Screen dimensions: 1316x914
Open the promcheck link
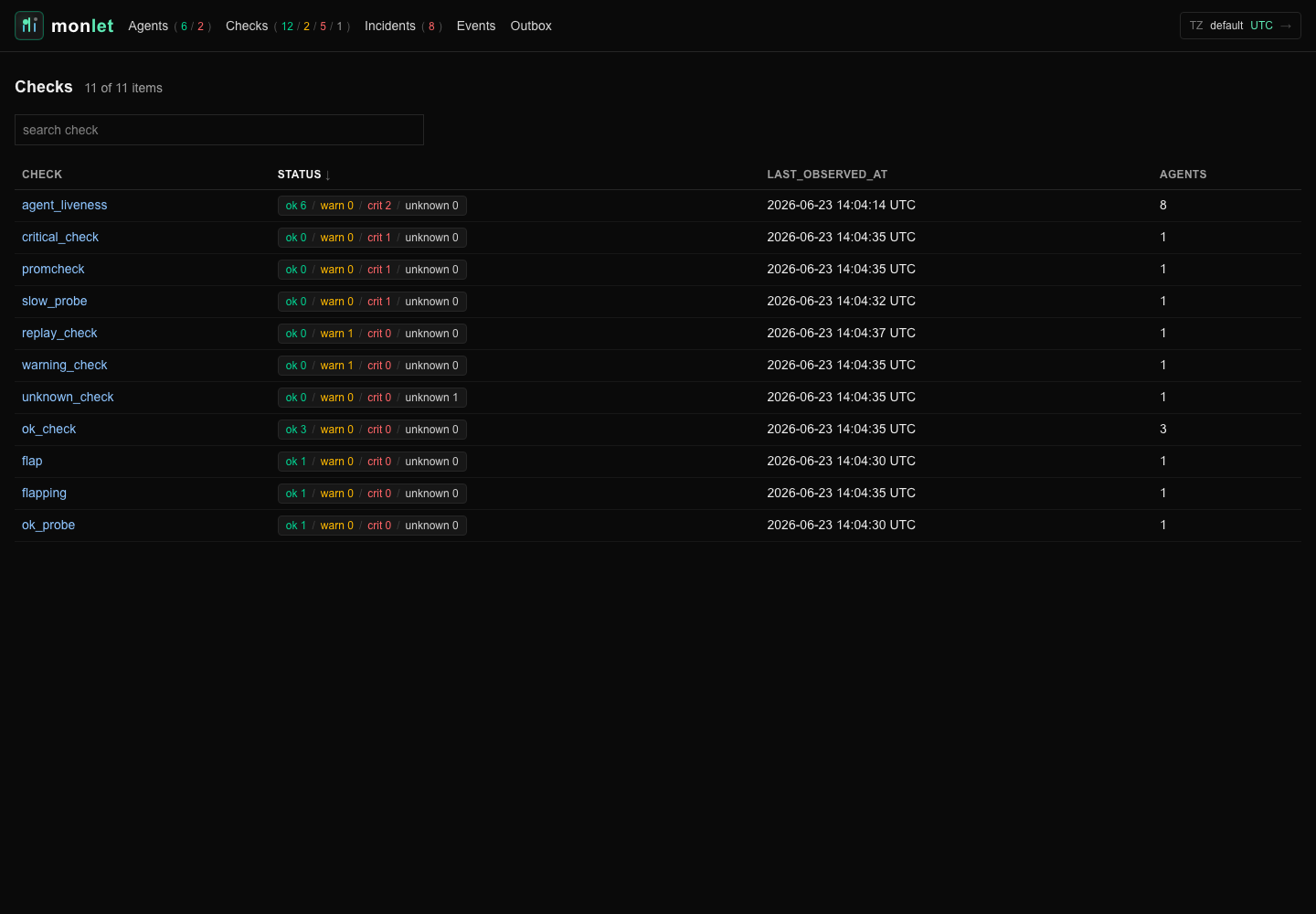pos(53,269)
